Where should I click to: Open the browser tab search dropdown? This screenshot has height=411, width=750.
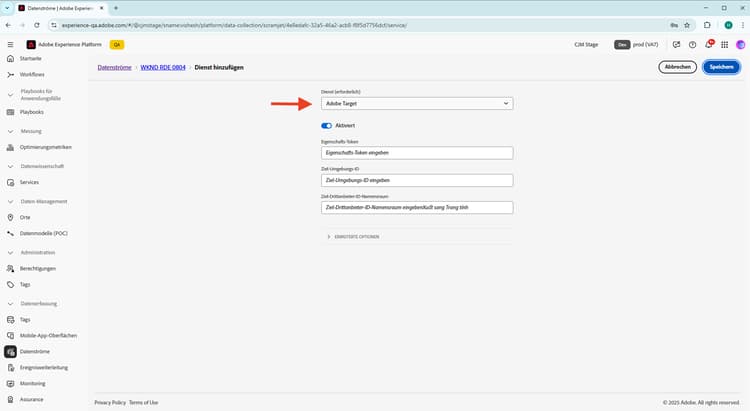(x=7, y=8)
